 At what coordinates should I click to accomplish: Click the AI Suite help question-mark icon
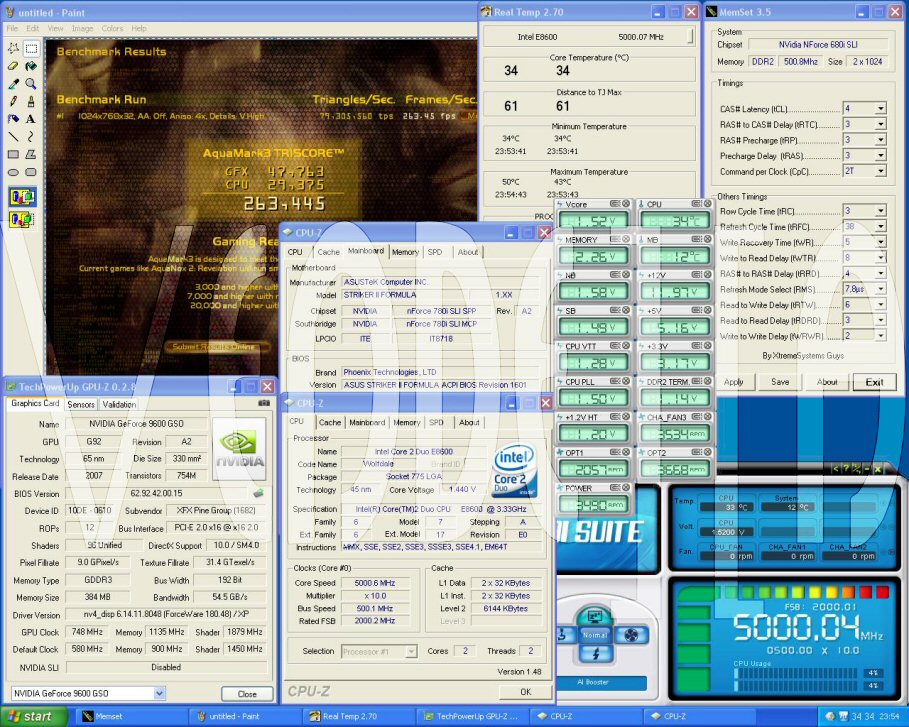click(846, 468)
